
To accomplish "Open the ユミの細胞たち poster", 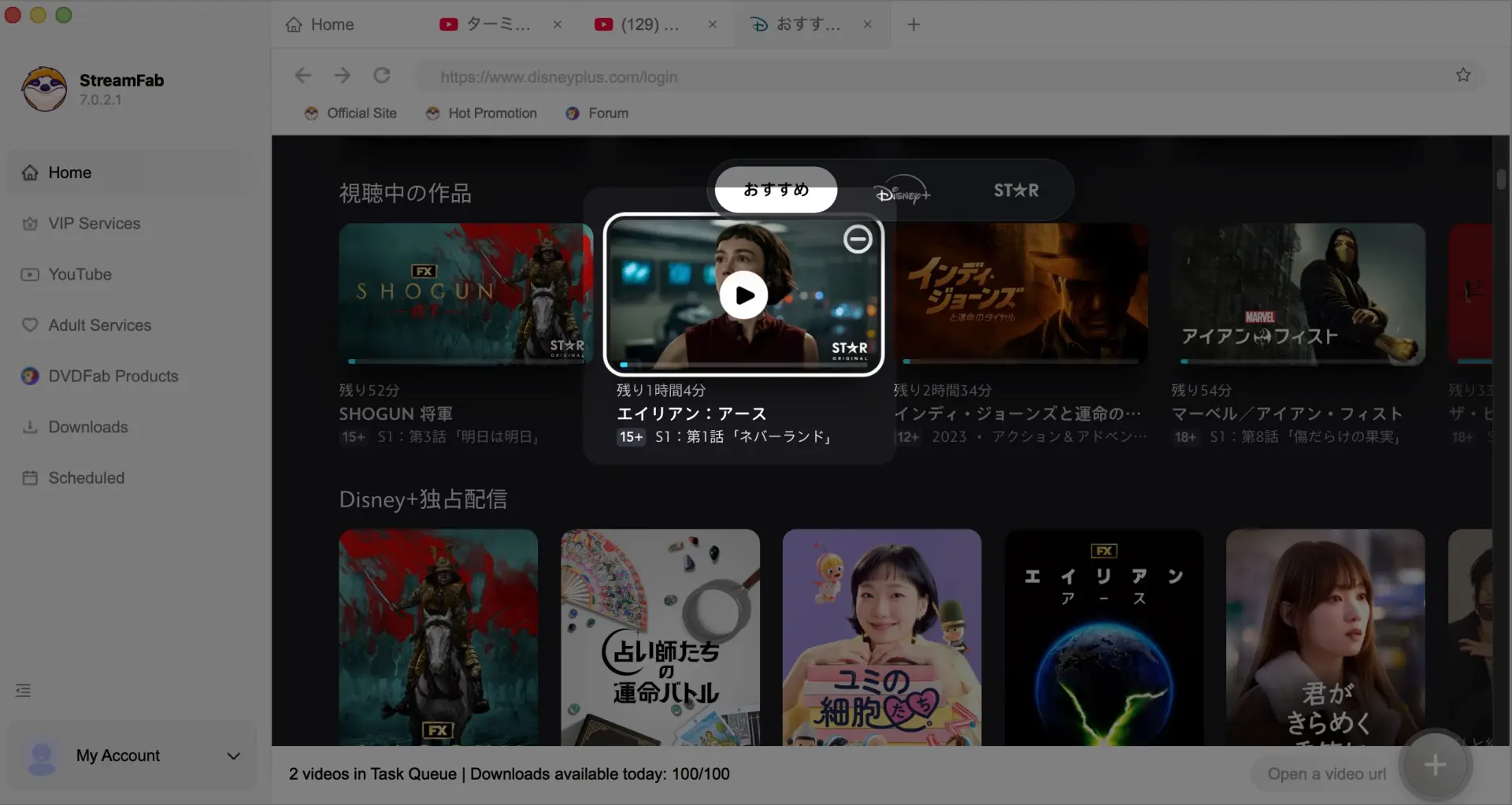I will [882, 637].
